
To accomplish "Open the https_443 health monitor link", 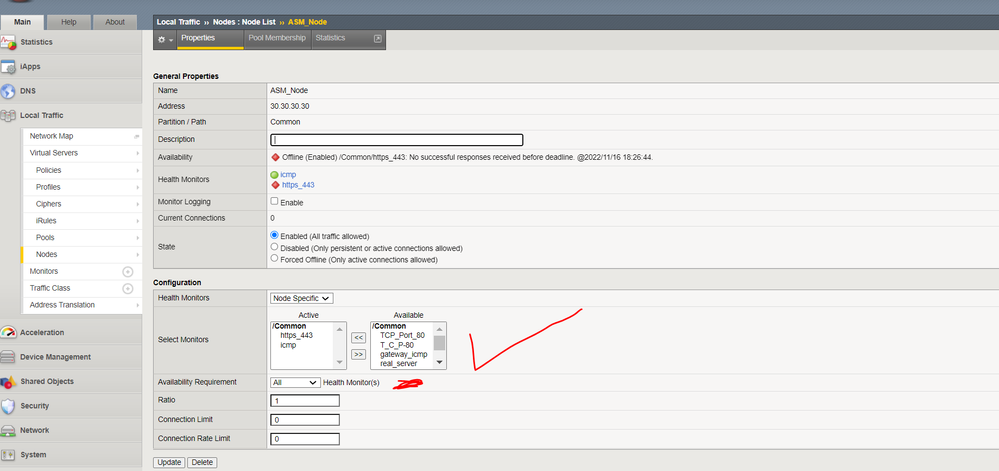I will [x=298, y=185].
